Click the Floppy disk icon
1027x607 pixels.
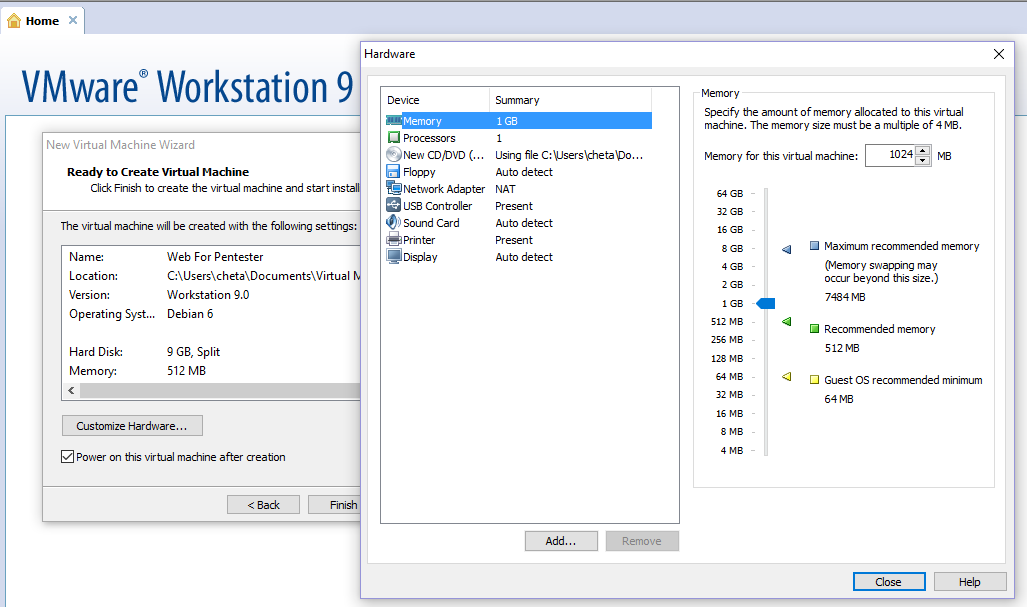tap(393, 172)
